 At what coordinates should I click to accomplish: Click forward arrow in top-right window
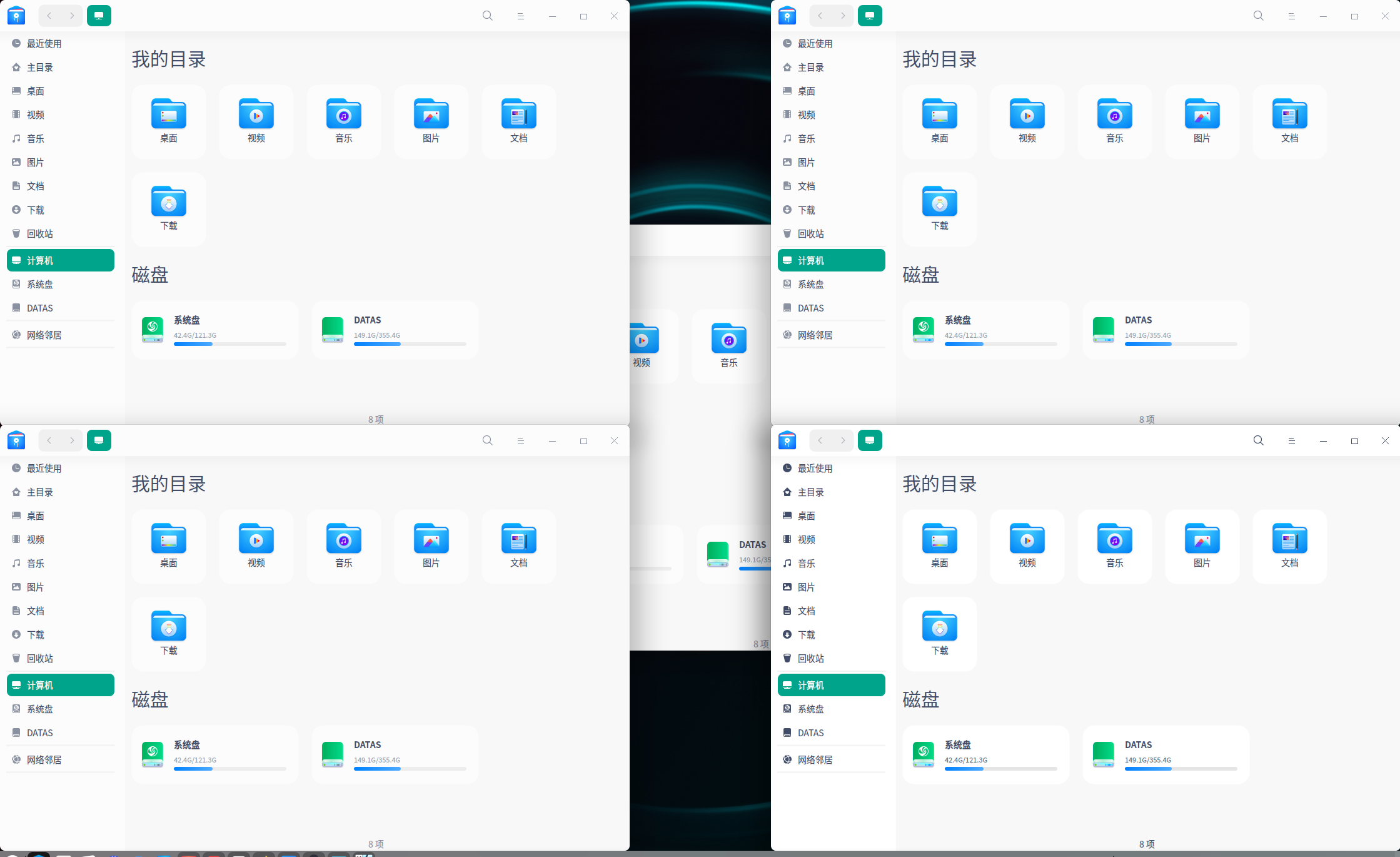pos(843,16)
